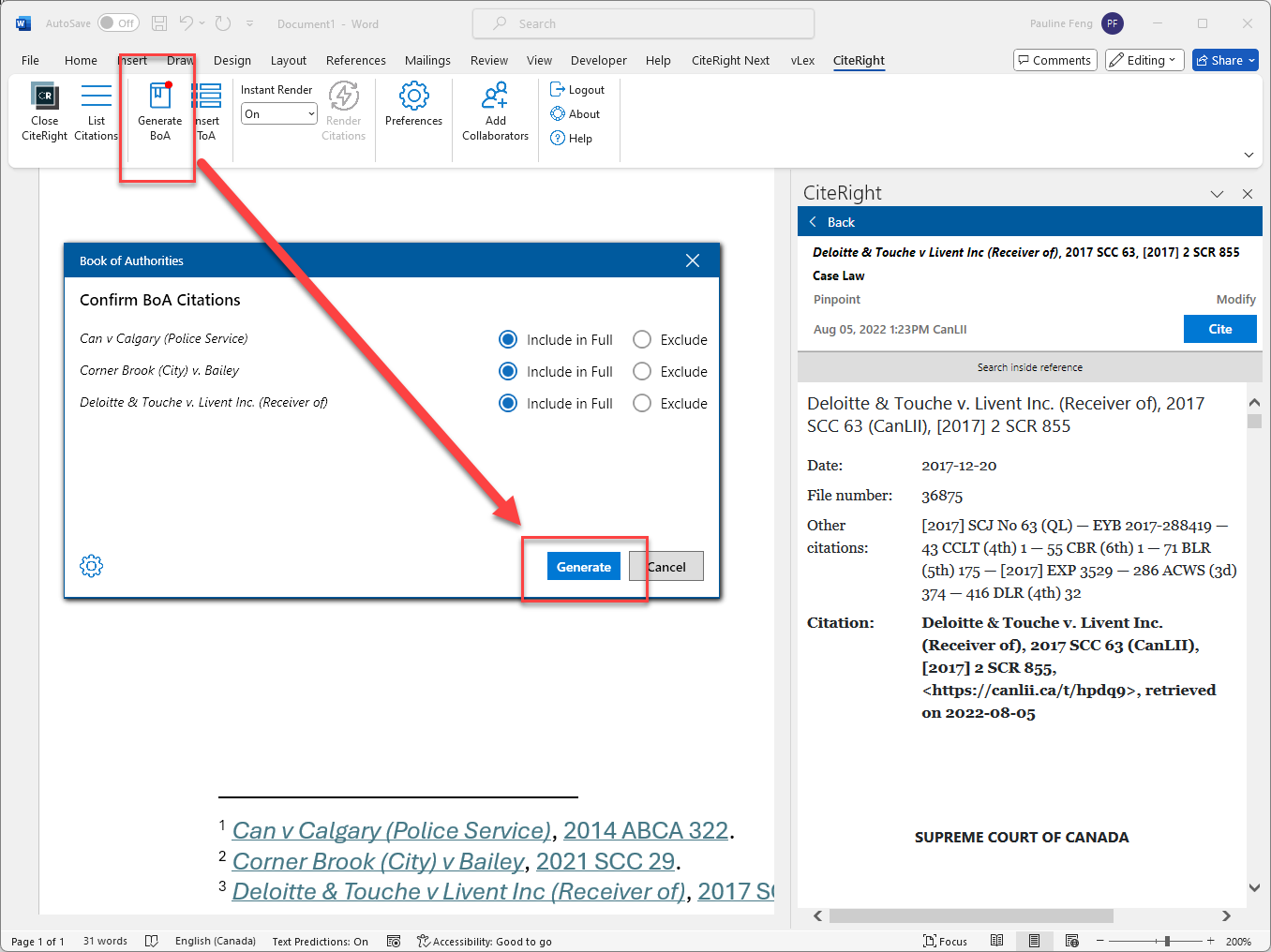Customize the Quick Access Toolbar dropdown

(249, 23)
